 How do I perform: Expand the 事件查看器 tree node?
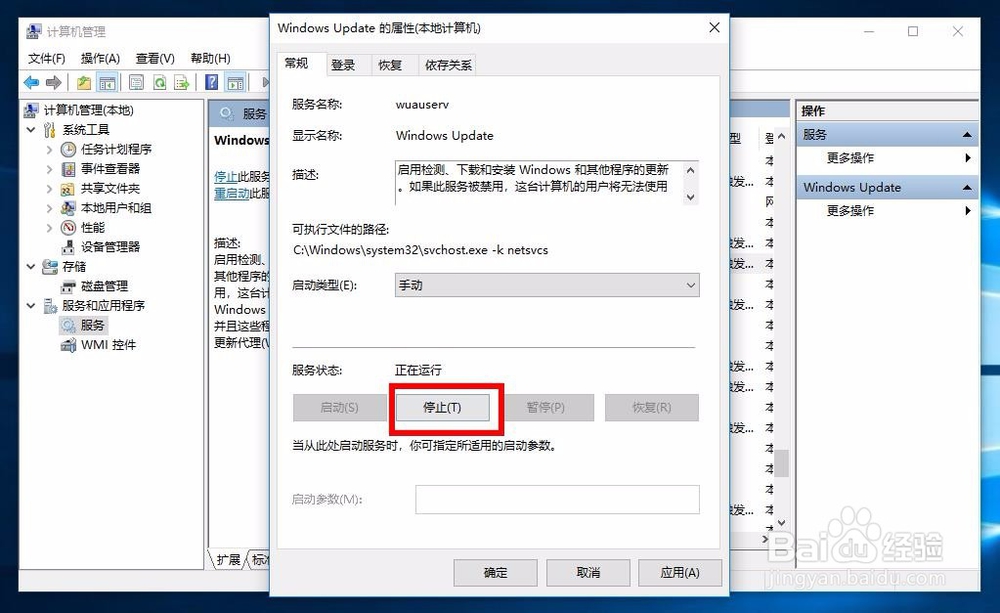pyautogui.click(x=49, y=169)
